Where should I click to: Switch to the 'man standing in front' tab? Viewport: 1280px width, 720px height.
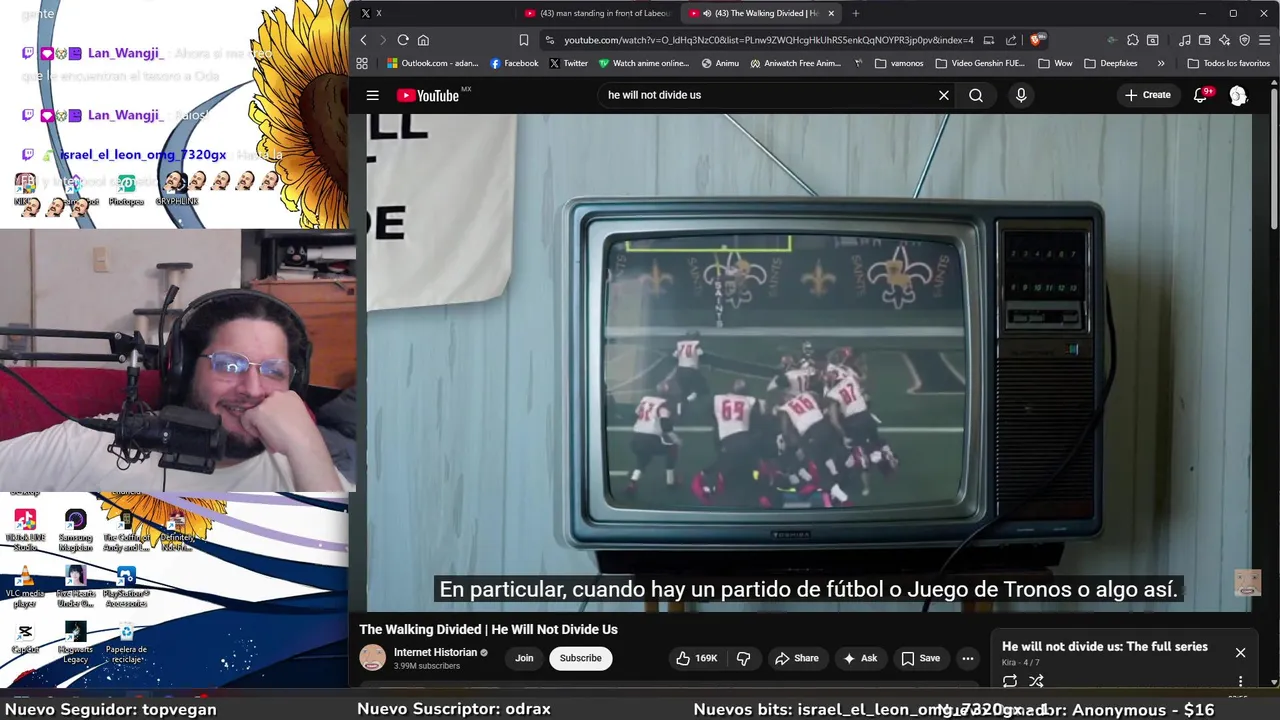tap(597, 13)
